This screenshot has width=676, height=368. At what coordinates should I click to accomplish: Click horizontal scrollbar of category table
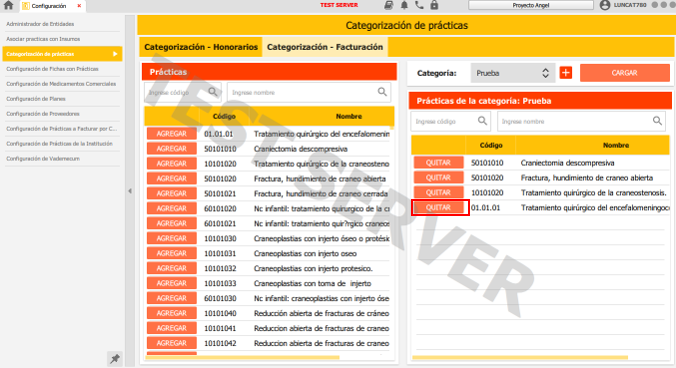click(x=520, y=357)
